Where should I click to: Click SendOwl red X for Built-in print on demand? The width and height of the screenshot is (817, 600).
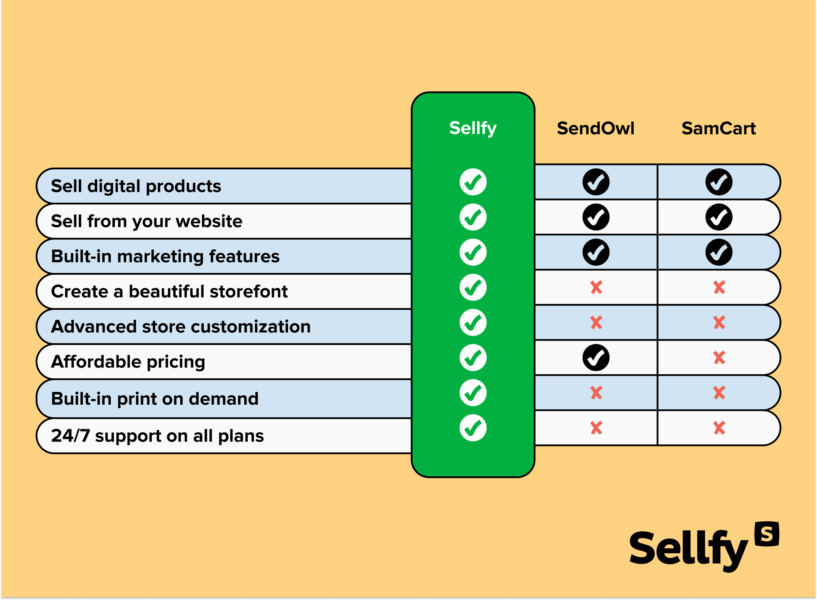[596, 393]
